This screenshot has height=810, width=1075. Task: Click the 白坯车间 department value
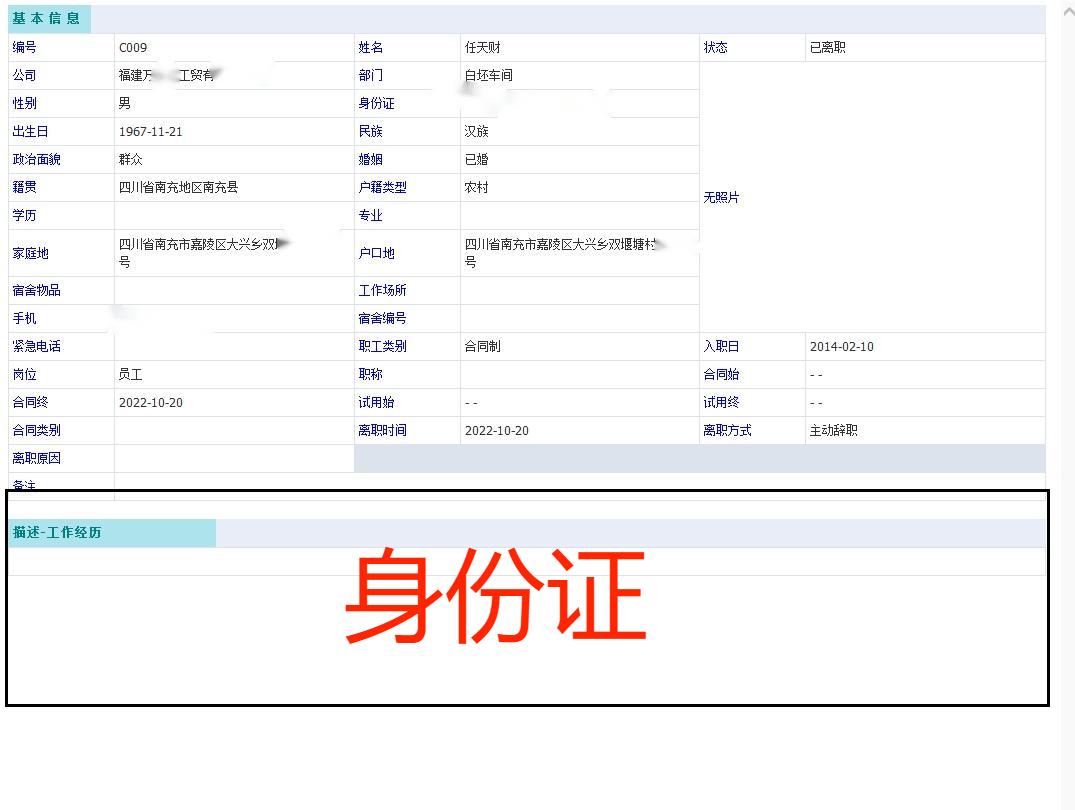pyautogui.click(x=489, y=76)
